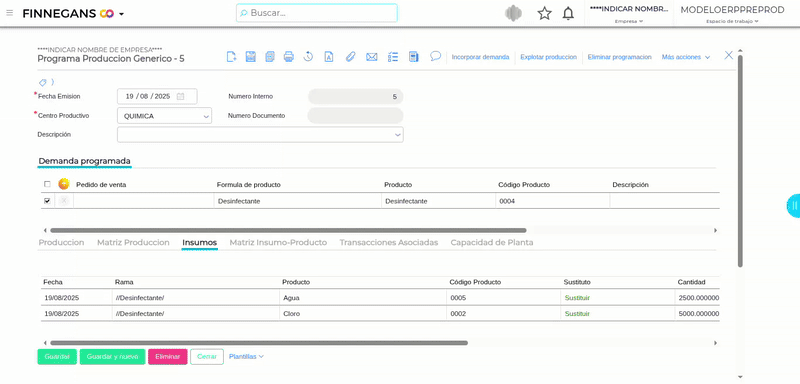
Task: Click the Pedido de venta cell for Desinfectante
Action: click(143, 201)
